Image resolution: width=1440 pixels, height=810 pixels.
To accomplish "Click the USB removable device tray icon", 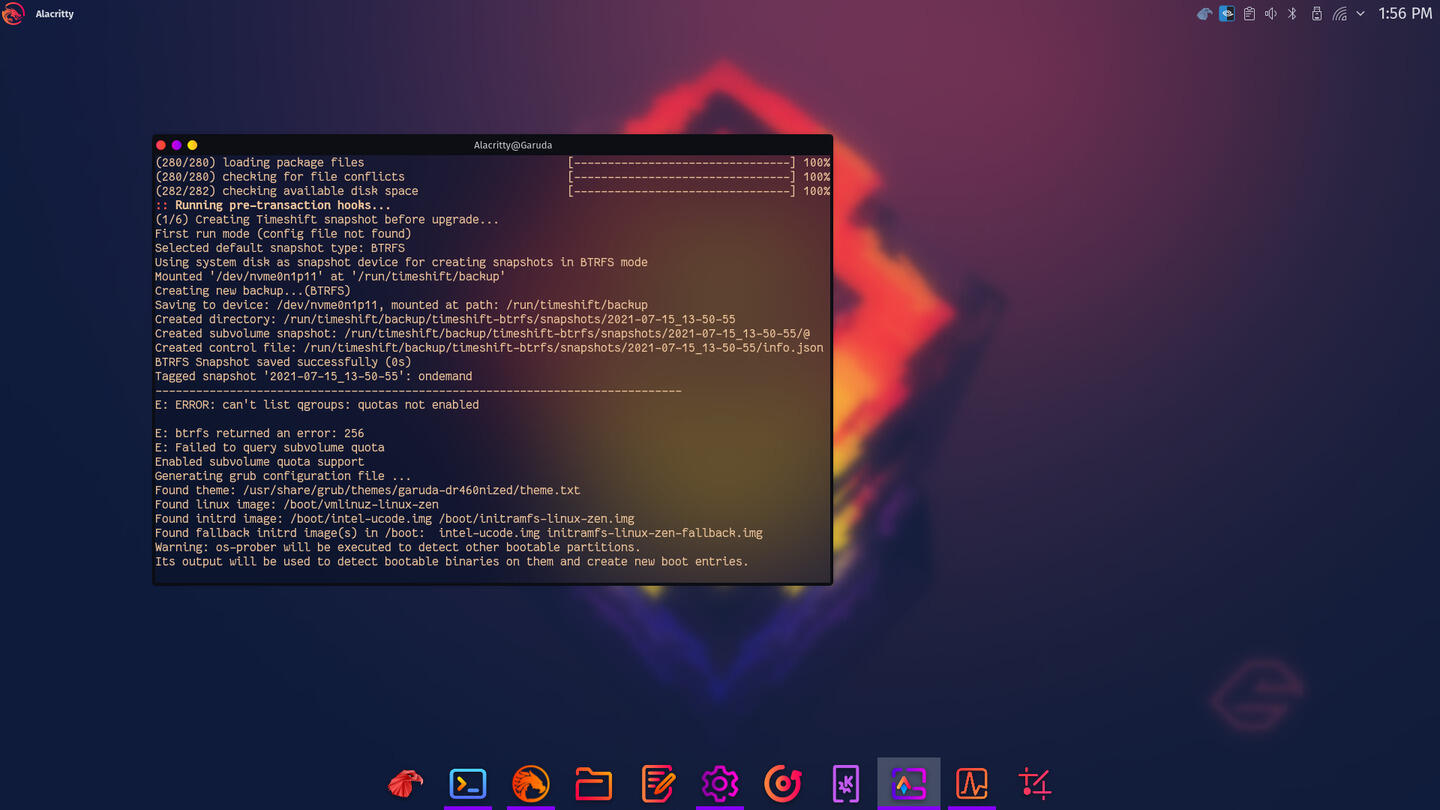I will 1316,14.
